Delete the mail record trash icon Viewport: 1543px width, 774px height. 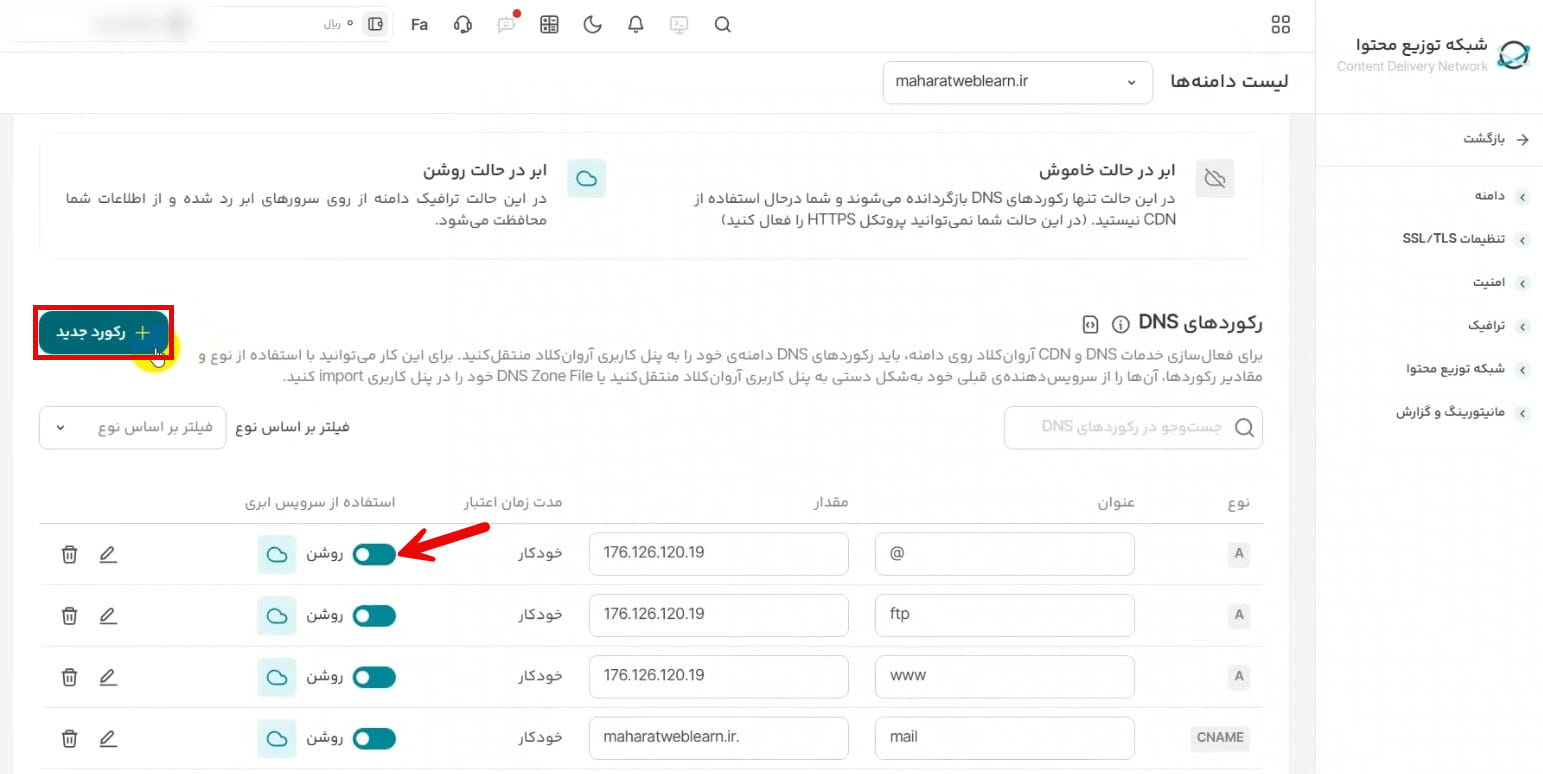pos(69,739)
